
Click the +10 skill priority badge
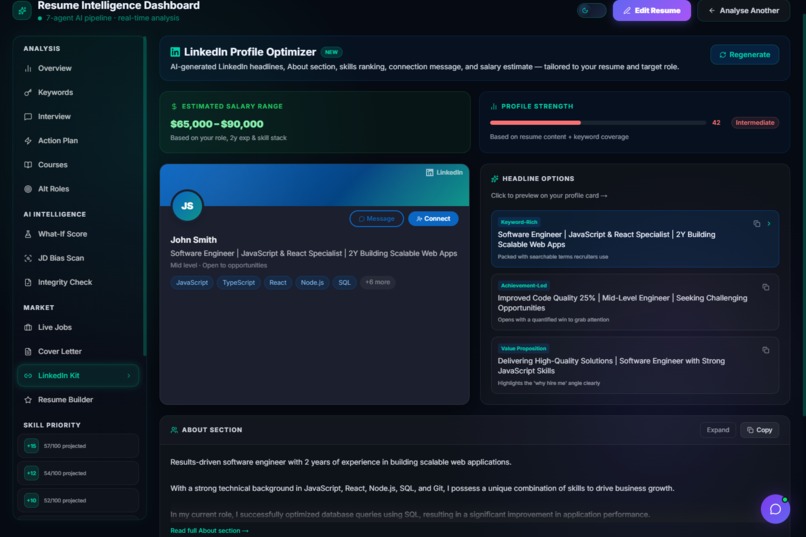coord(31,501)
